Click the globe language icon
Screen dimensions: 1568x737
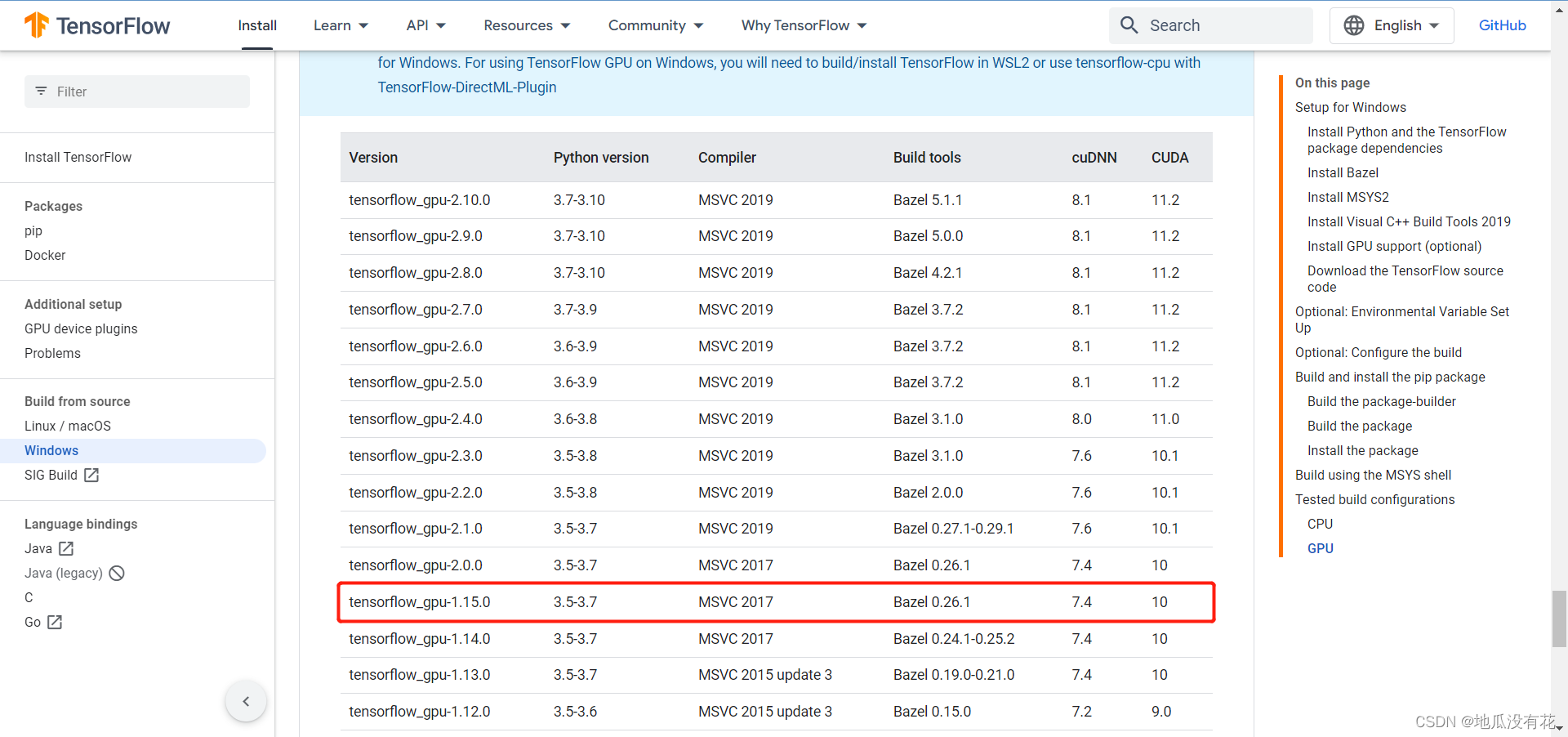1354,25
